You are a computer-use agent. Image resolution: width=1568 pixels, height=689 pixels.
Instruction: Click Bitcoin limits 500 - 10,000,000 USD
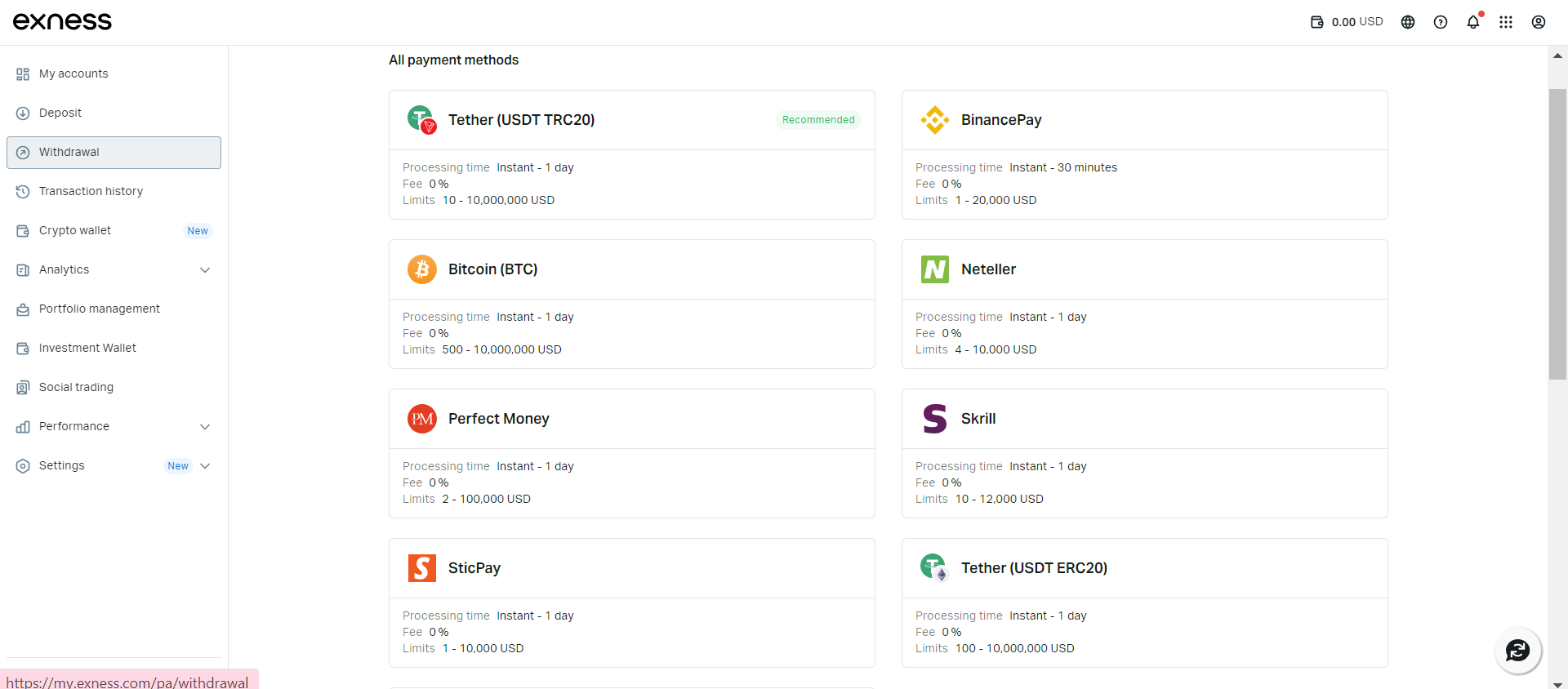[501, 350]
